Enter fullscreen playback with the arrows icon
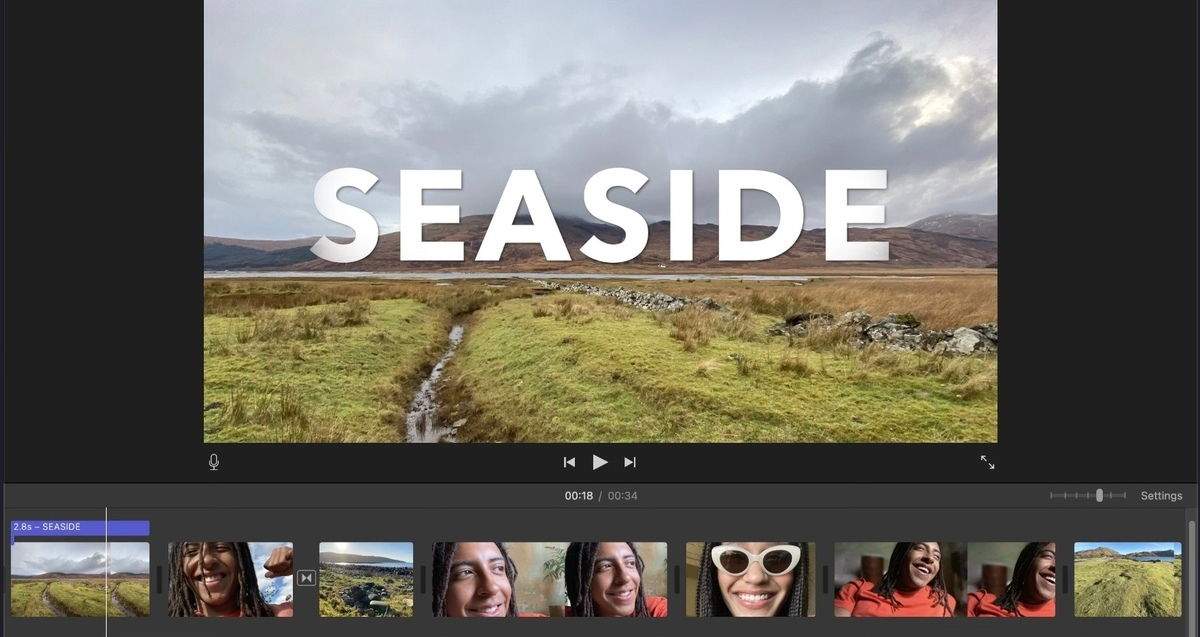 point(987,462)
